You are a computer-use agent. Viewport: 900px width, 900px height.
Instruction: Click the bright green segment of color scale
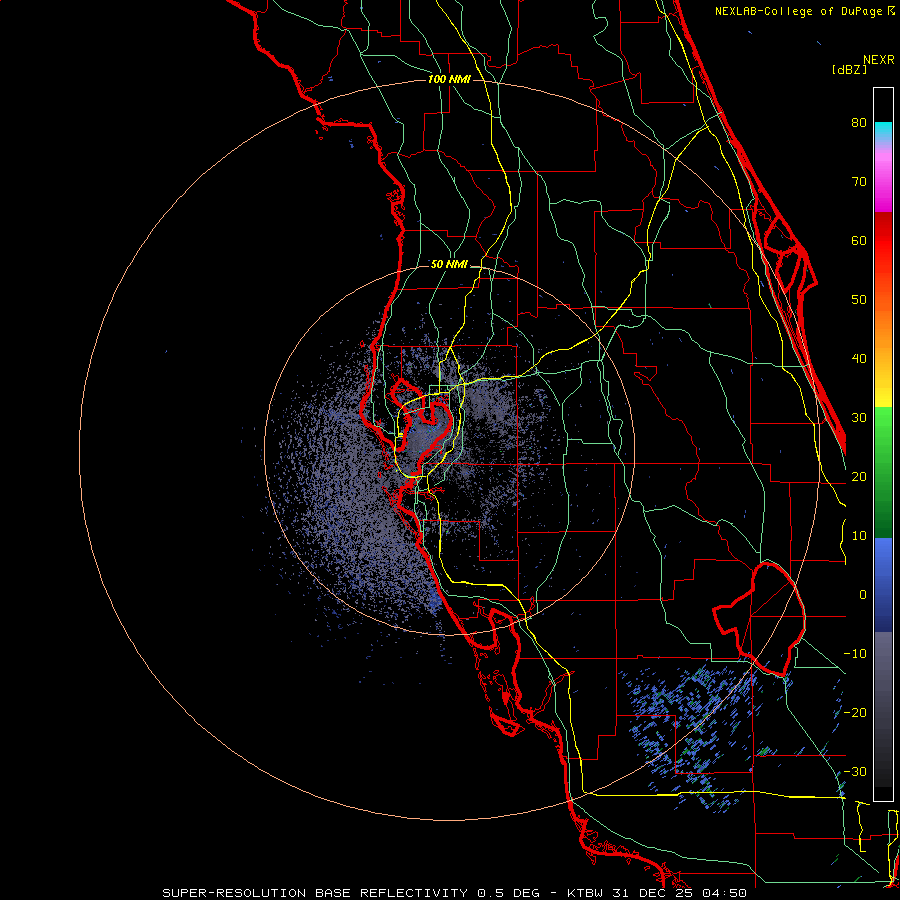(x=883, y=425)
